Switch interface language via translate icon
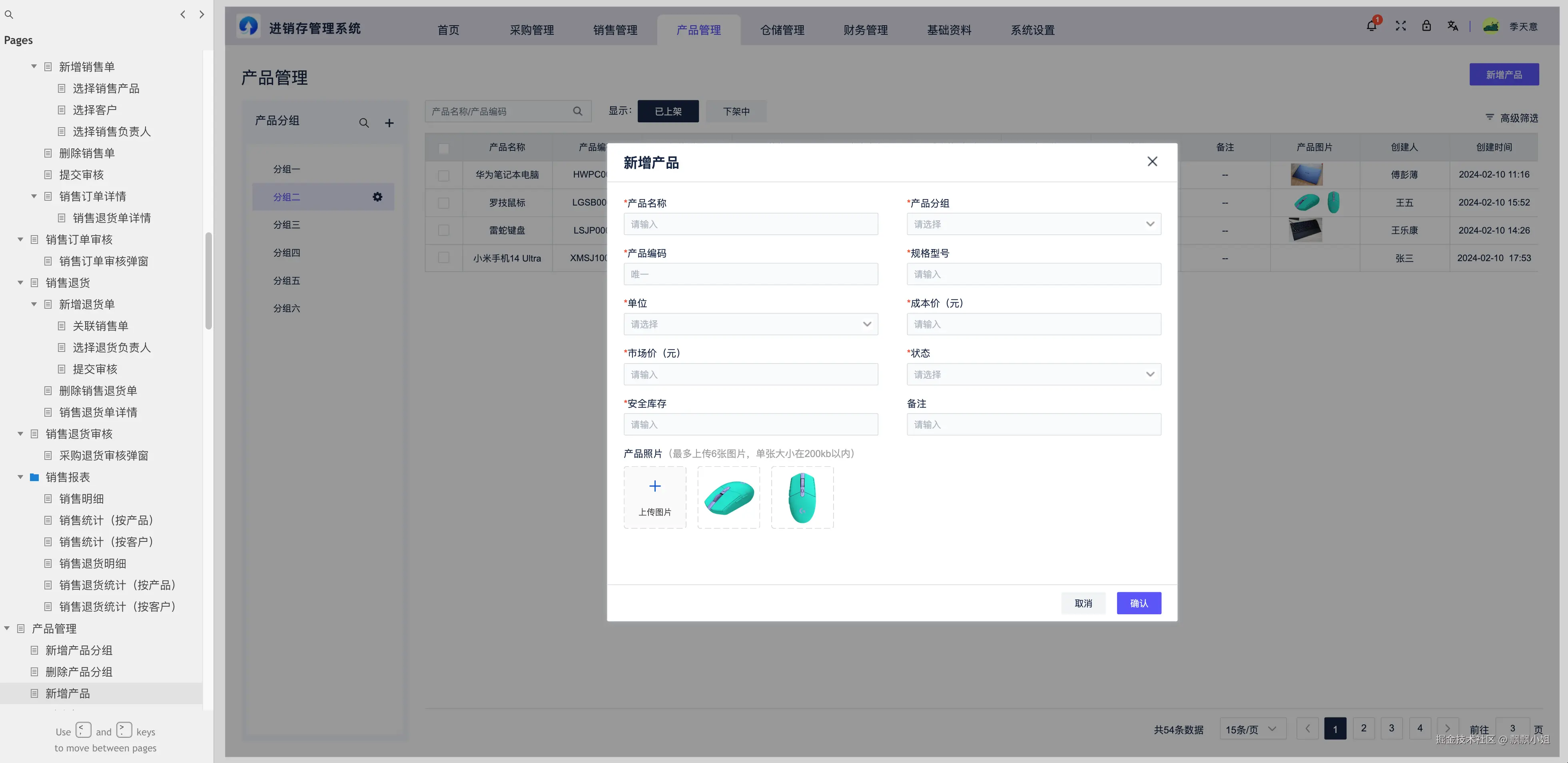 1453,26
